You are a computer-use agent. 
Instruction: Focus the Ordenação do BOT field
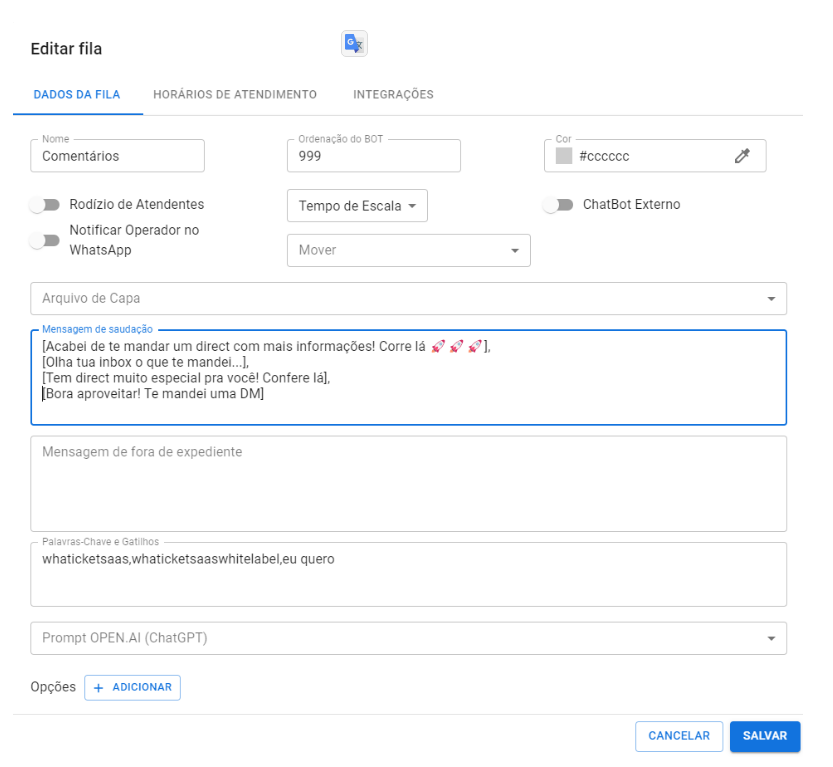pyautogui.click(x=373, y=156)
